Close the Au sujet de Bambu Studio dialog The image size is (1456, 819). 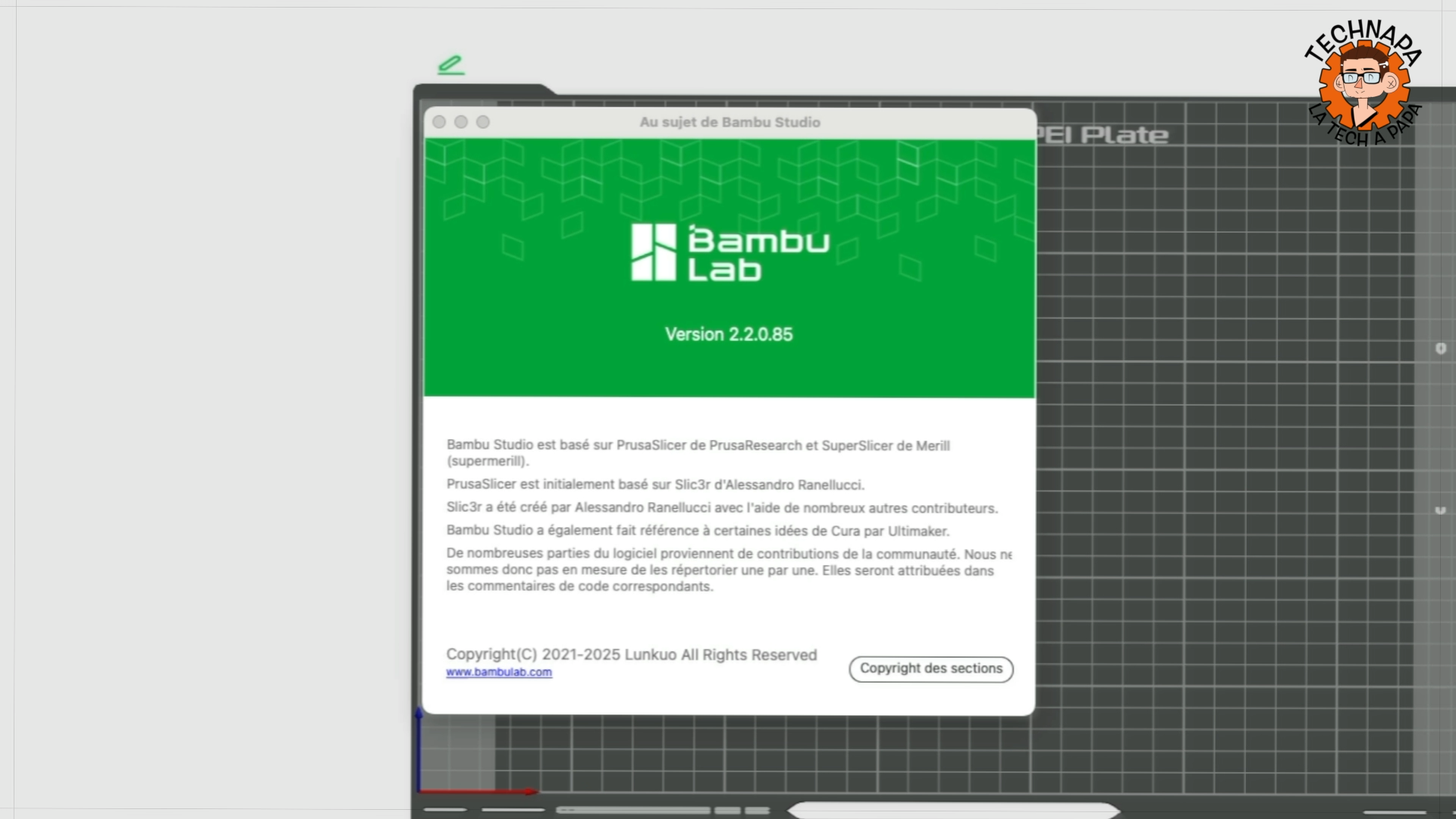pyautogui.click(x=439, y=122)
